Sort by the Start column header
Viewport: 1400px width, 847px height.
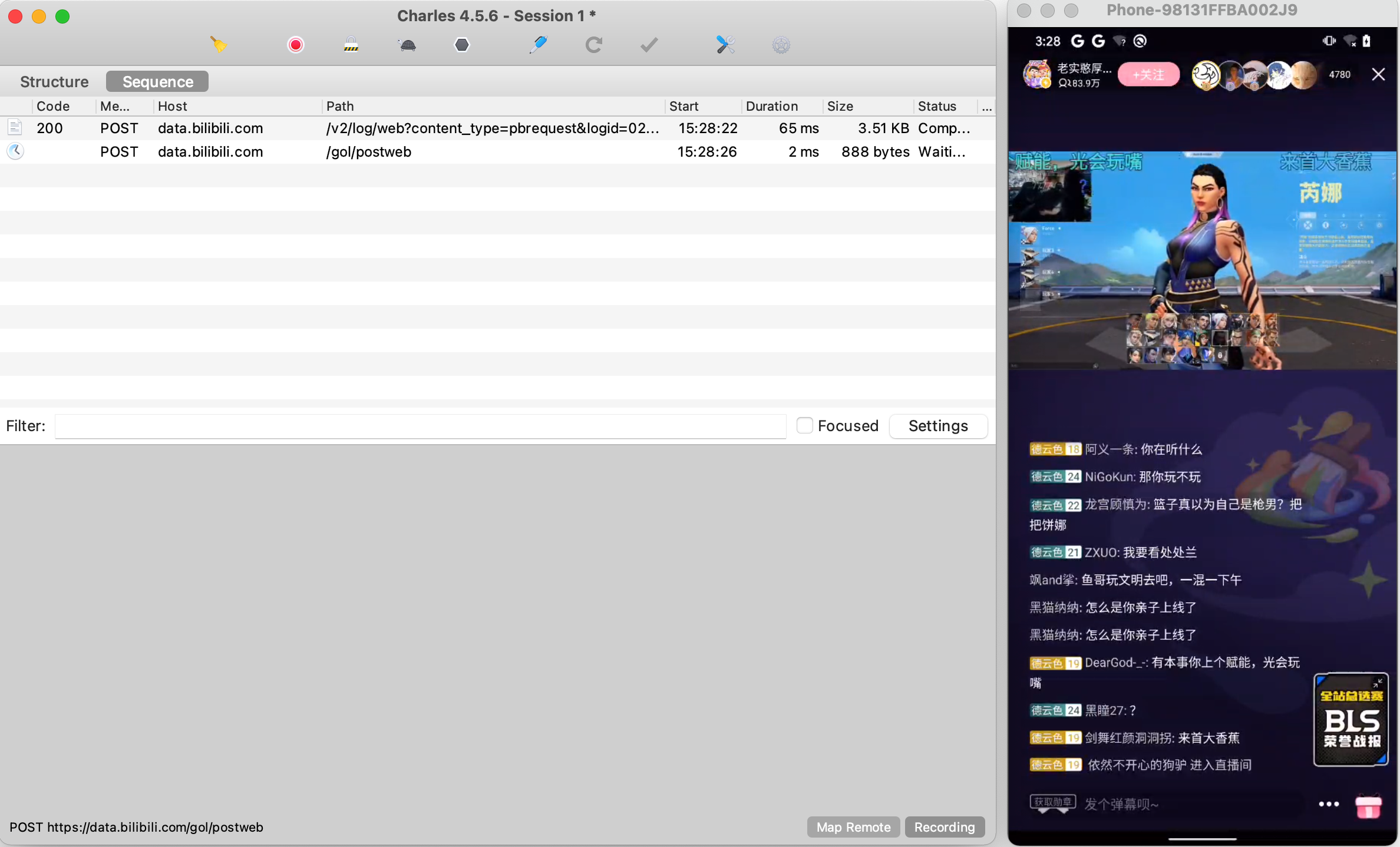[703, 106]
